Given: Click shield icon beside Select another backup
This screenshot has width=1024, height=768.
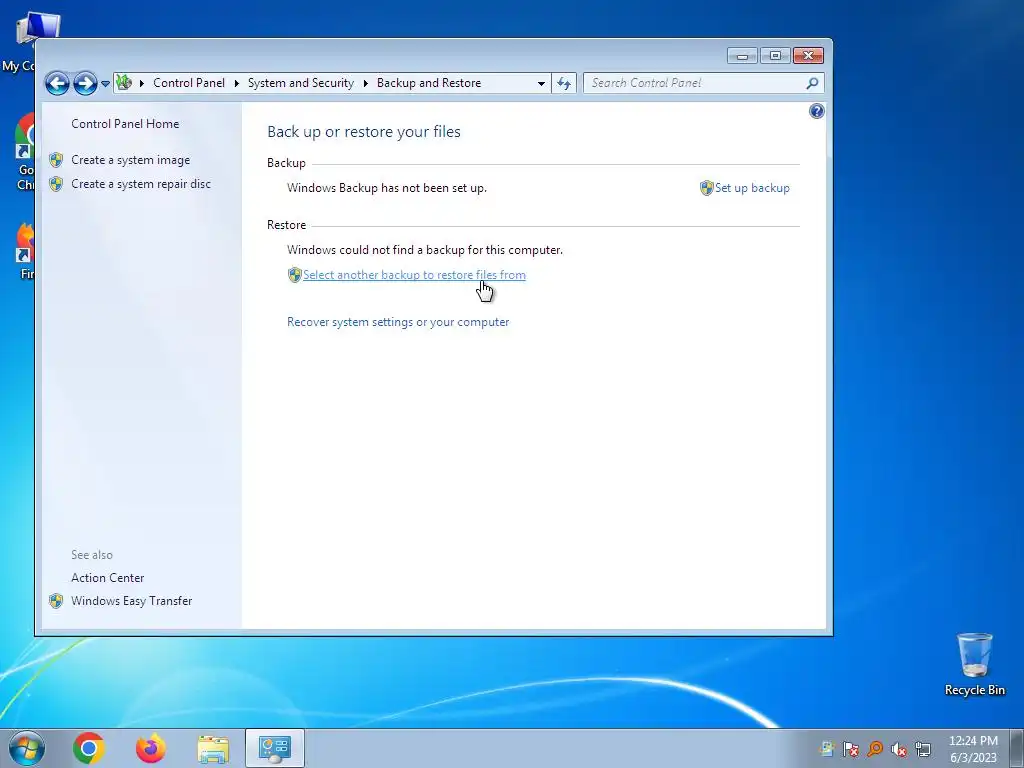Looking at the screenshot, I should [x=295, y=275].
